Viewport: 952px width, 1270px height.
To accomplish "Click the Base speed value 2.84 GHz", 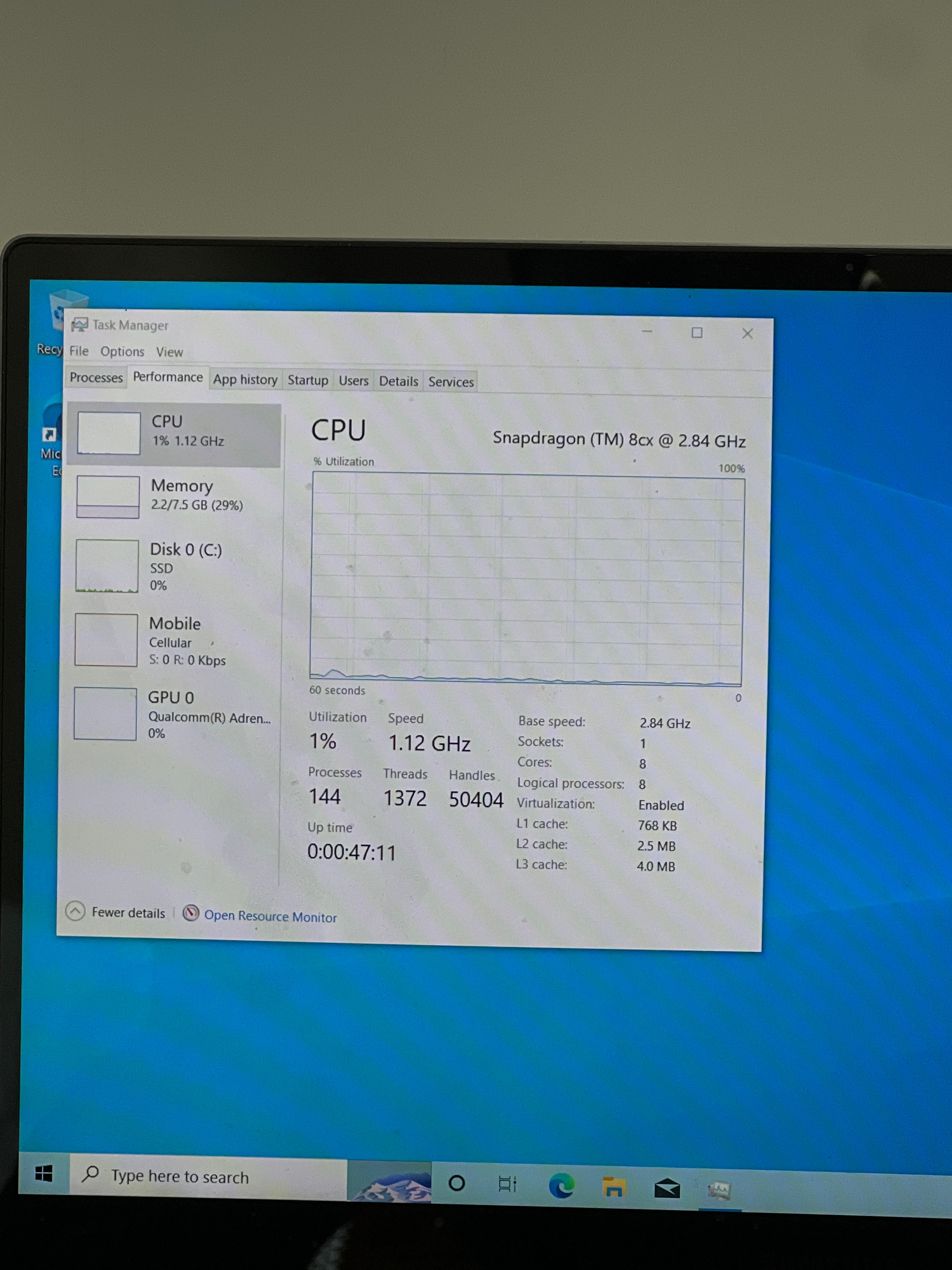I will click(665, 724).
